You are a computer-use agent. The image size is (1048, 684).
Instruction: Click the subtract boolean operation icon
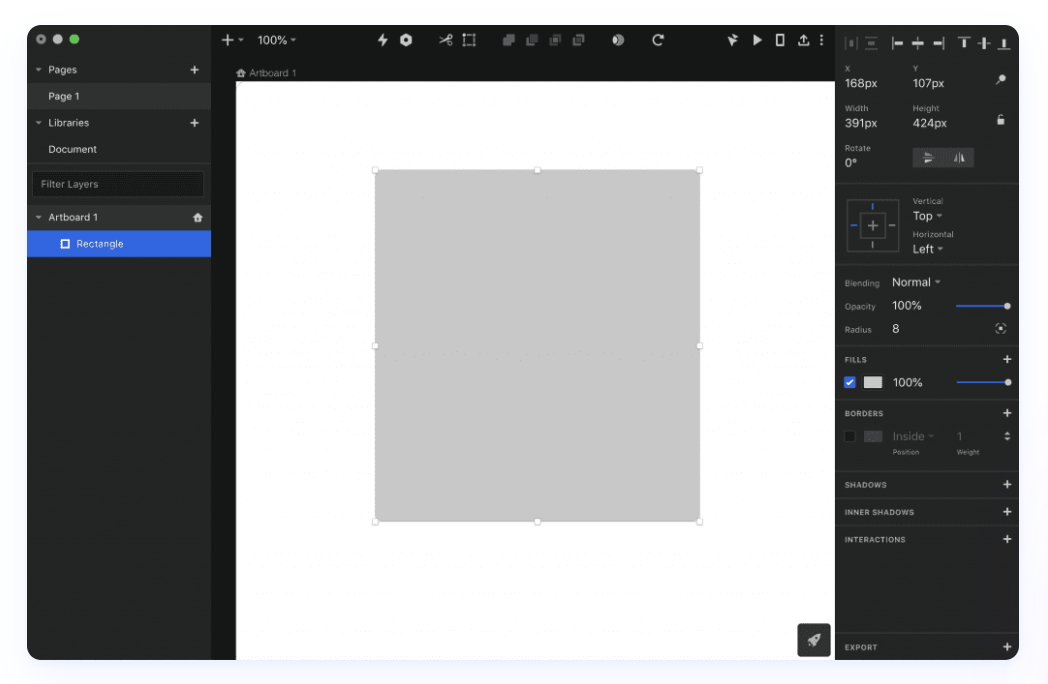click(x=532, y=40)
